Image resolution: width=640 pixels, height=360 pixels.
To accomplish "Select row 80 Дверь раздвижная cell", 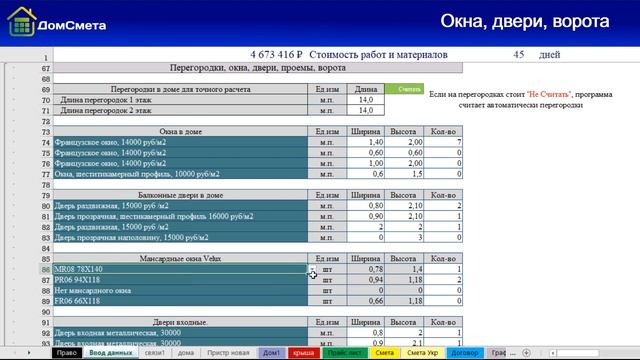I will pyautogui.click(x=180, y=206).
